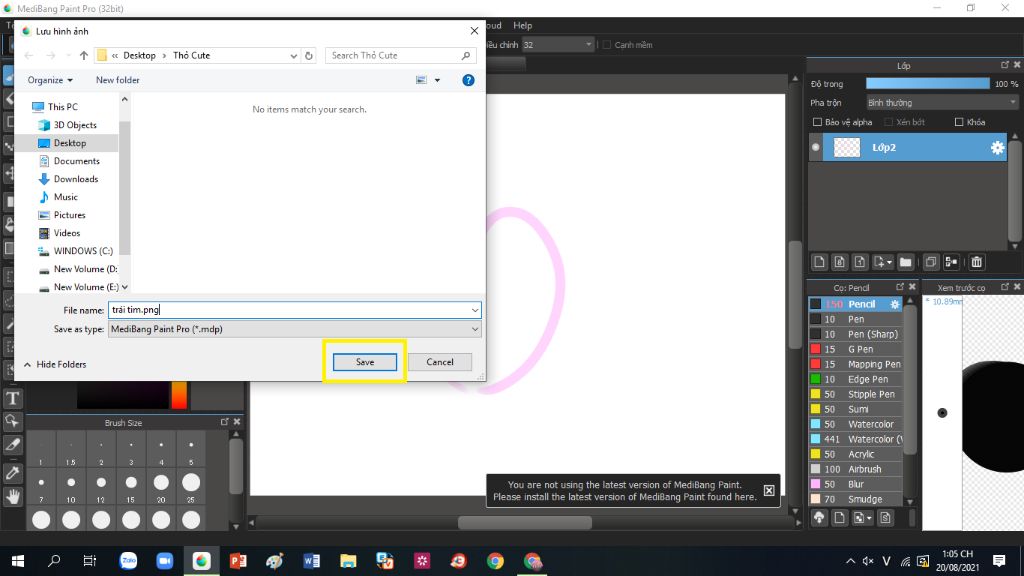
Task: Toggle the Cạnh mềm checkbox
Action: tap(607, 45)
